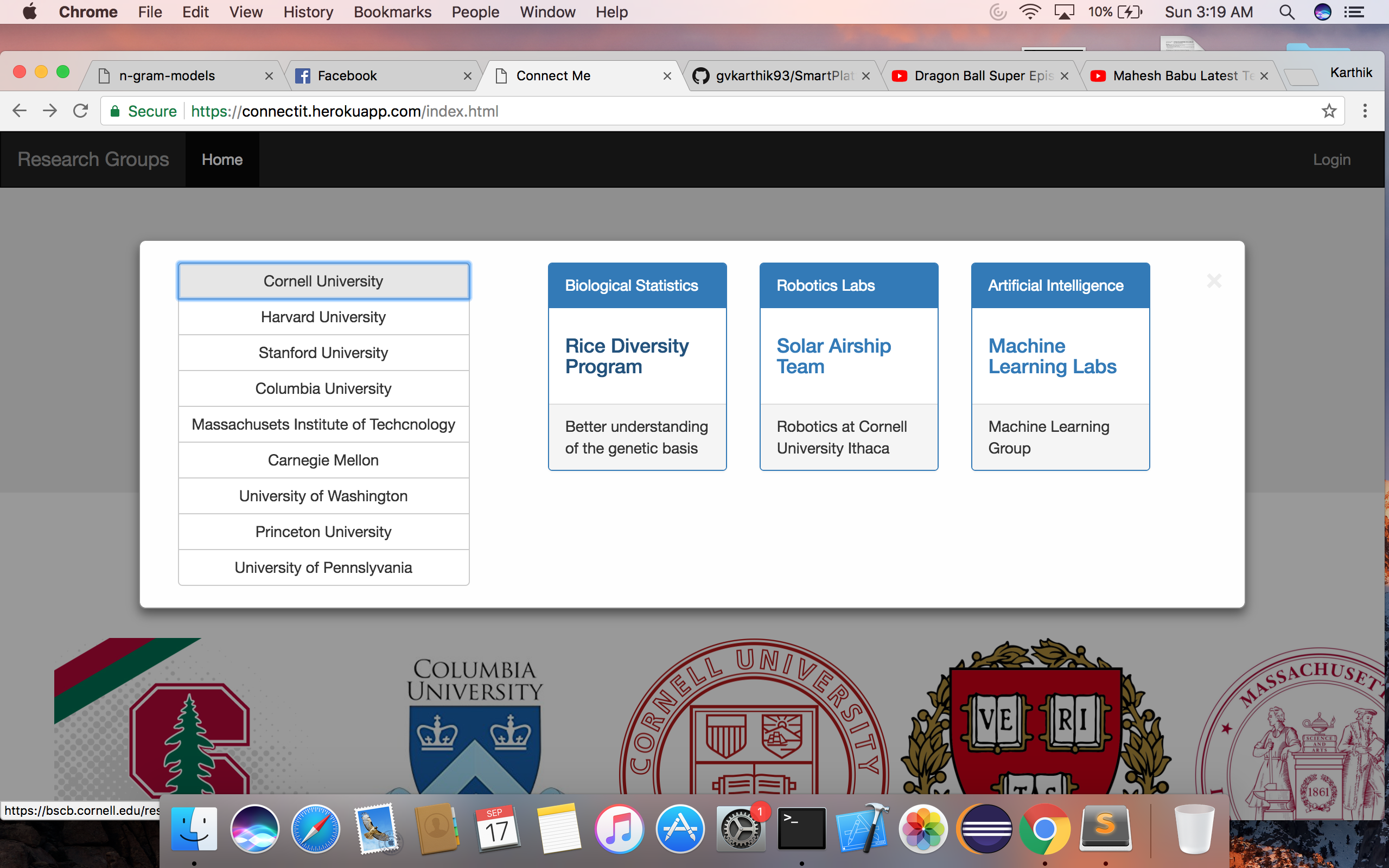Click the browser reload icon

pyautogui.click(x=80, y=111)
